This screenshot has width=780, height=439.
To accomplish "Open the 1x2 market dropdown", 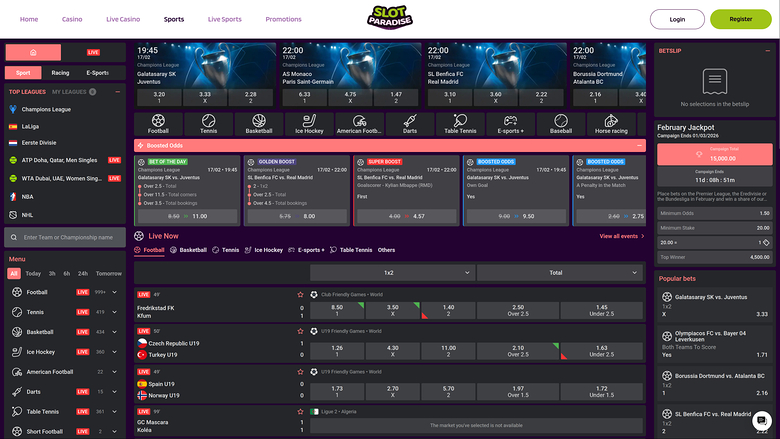I will 392,272.
